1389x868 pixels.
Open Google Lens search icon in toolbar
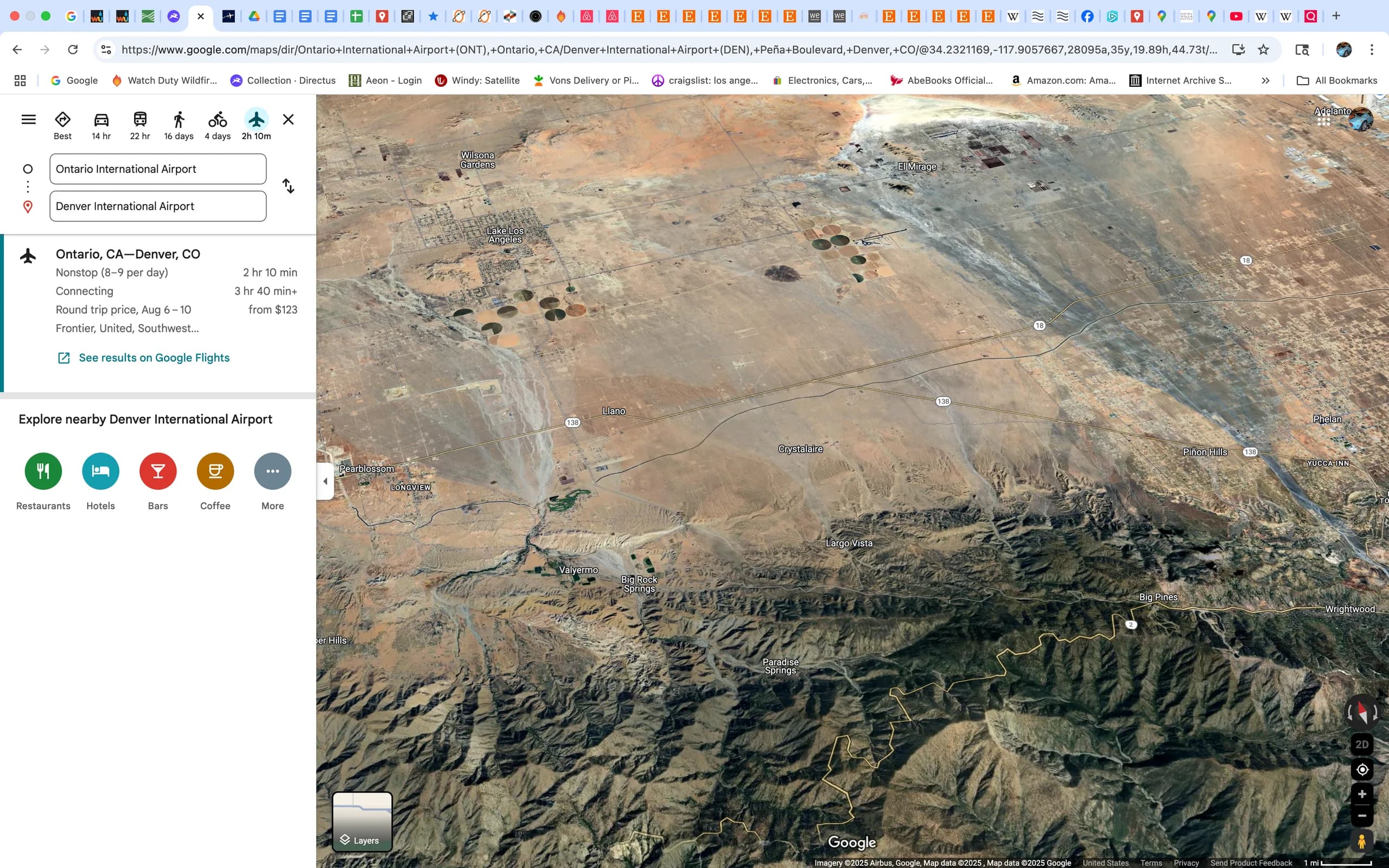click(x=1302, y=49)
